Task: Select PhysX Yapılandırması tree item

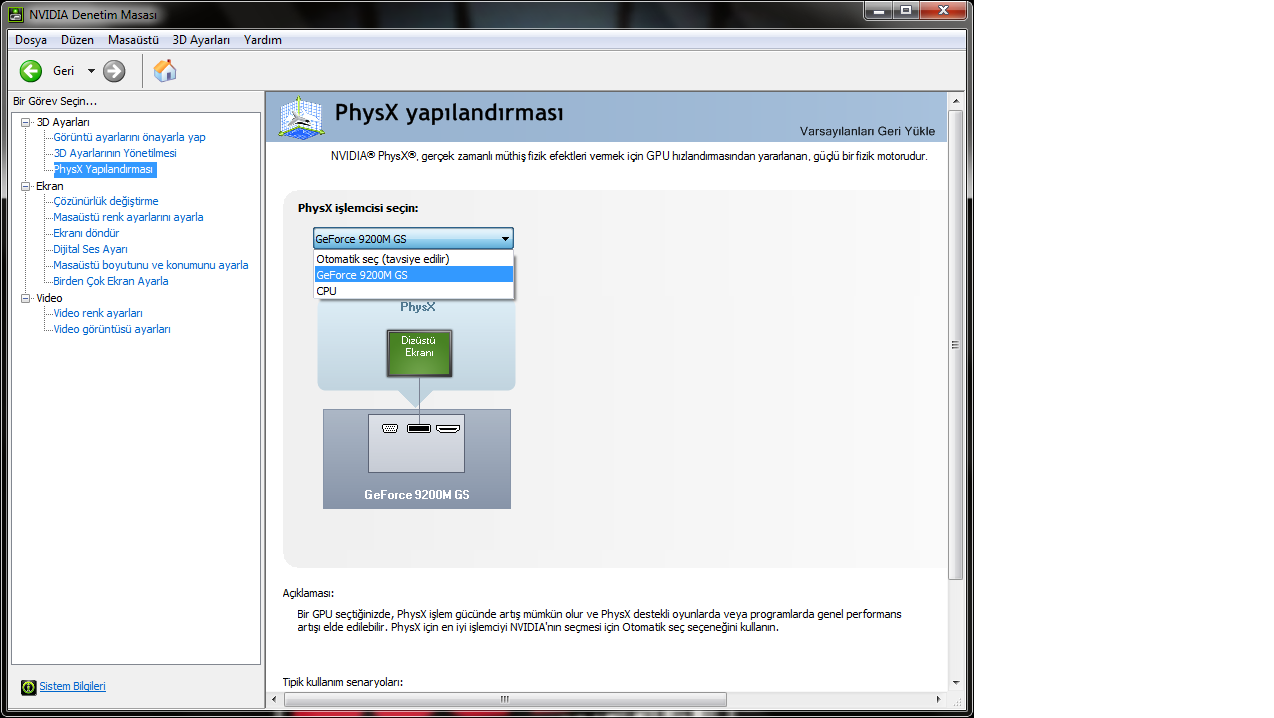Action: click(104, 170)
